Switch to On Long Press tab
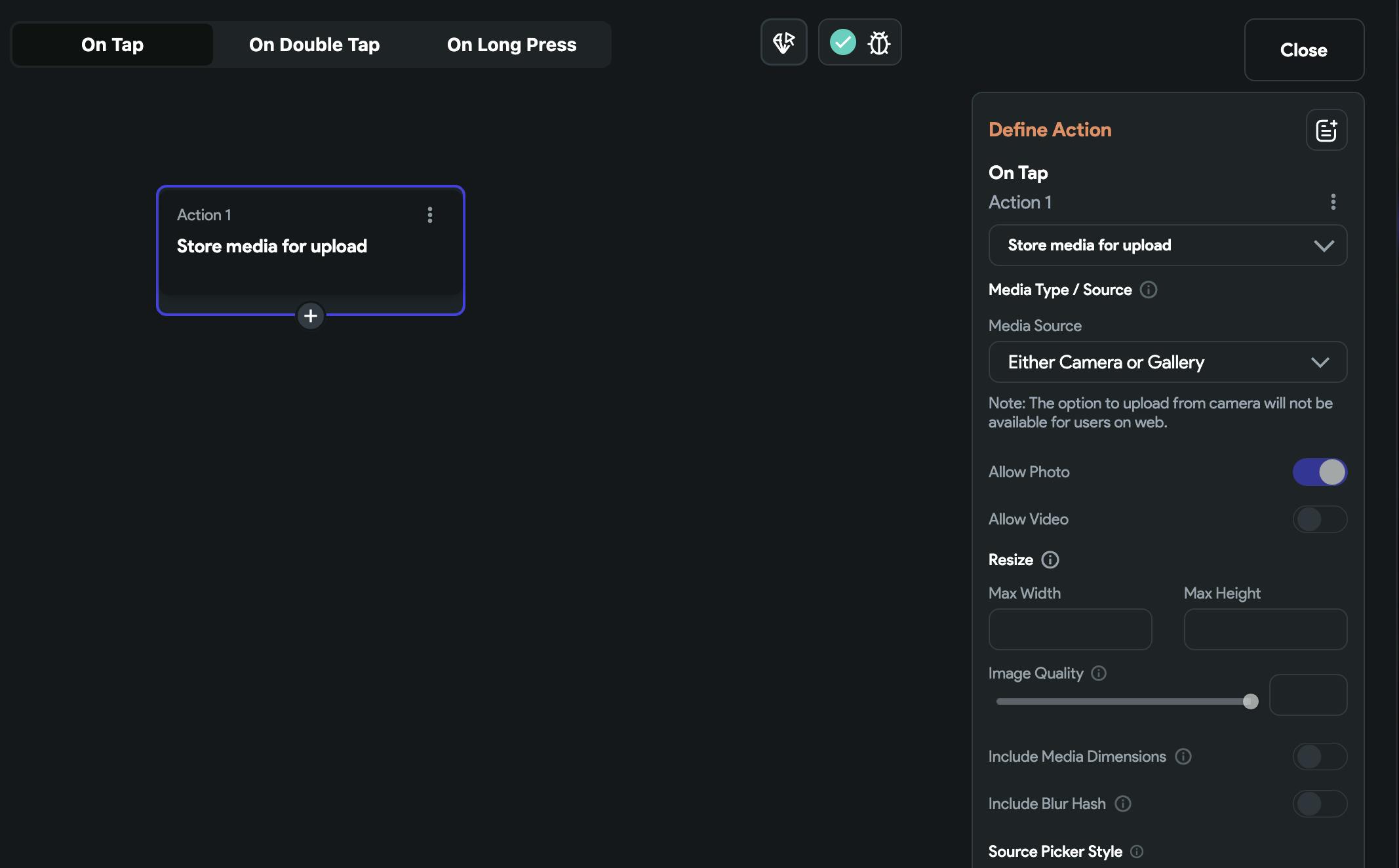 click(511, 45)
